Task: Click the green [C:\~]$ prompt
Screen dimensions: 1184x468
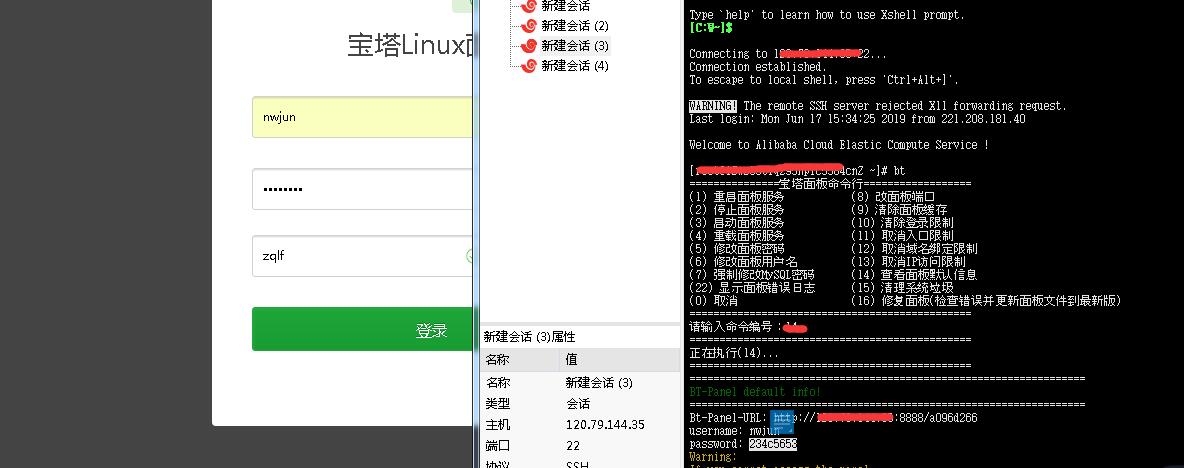Action: pos(711,27)
